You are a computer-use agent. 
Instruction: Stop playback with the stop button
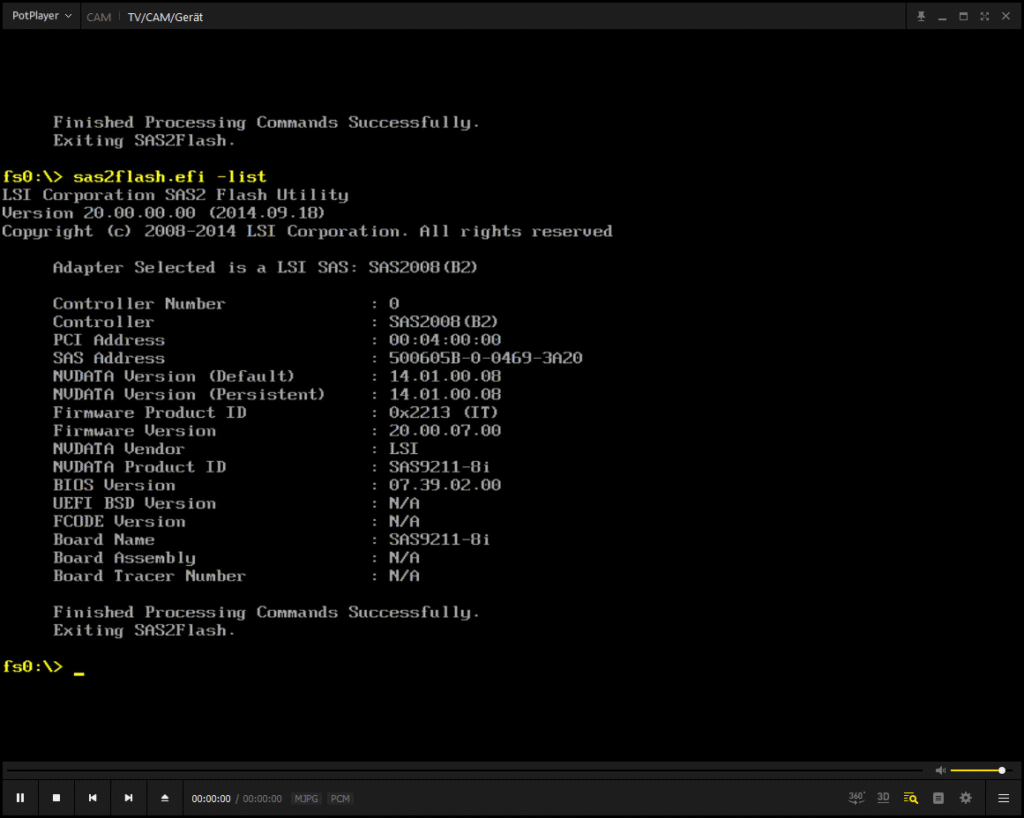[56, 798]
